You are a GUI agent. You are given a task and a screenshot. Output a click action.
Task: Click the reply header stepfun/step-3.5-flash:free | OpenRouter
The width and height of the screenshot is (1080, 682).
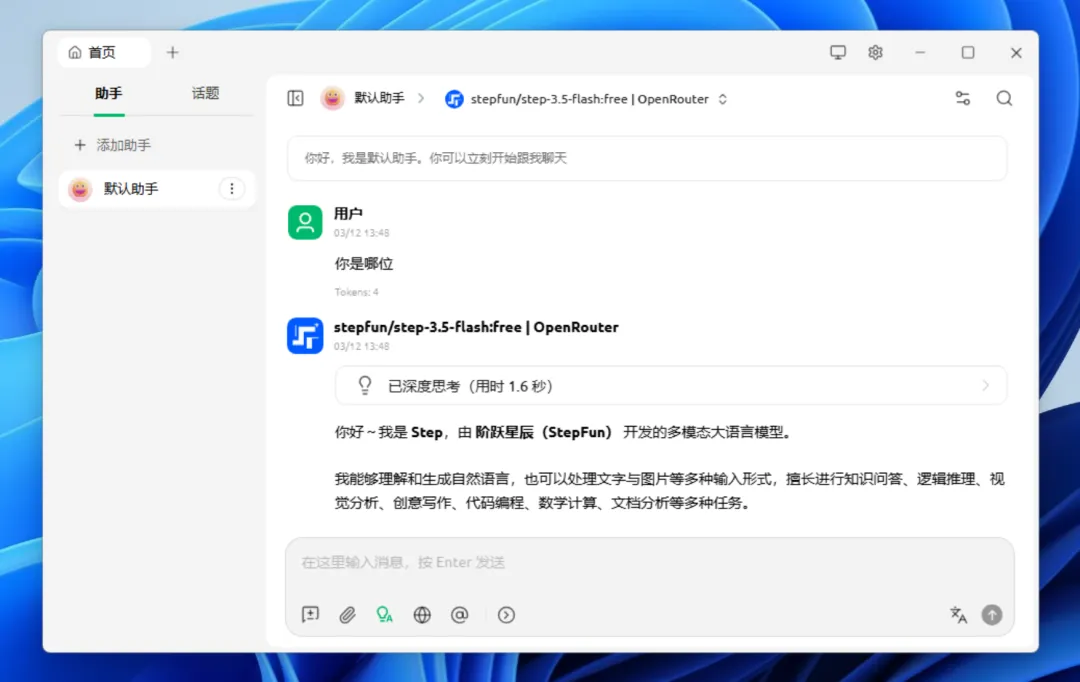pos(476,327)
